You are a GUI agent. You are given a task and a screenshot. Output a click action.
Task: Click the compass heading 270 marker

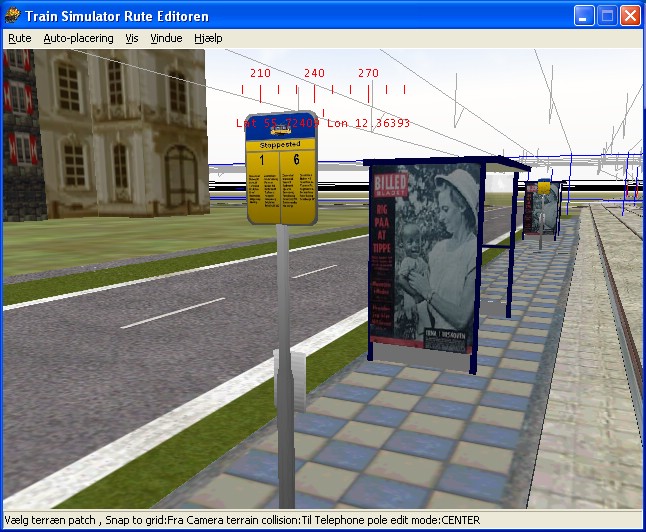[368, 73]
